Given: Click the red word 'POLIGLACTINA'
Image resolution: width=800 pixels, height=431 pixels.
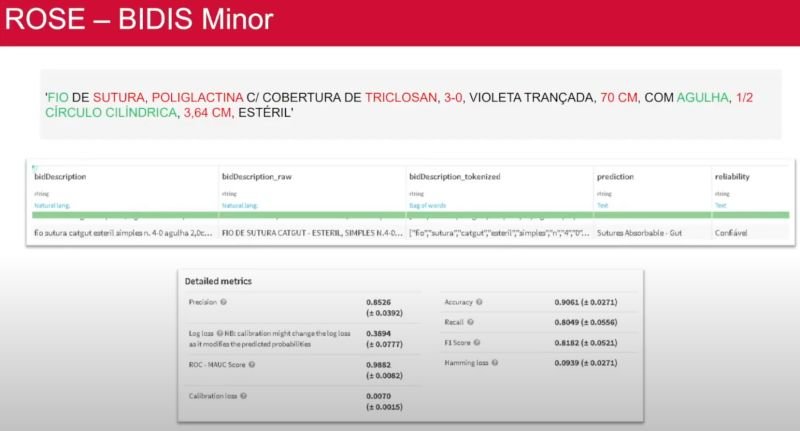Looking at the screenshot, I should 197,97.
